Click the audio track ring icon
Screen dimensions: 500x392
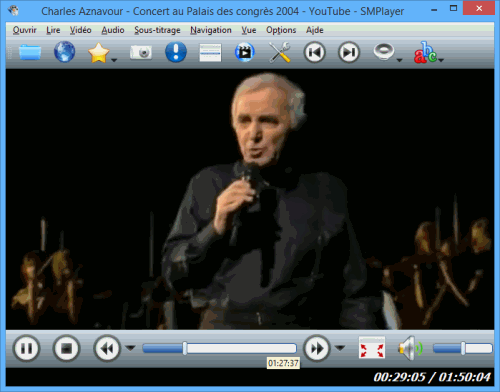coord(384,52)
